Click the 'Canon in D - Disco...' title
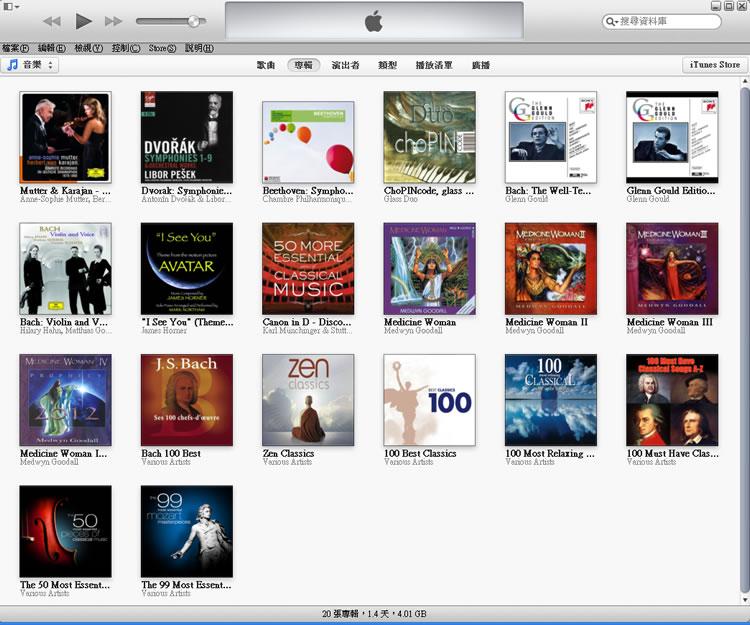The image size is (750, 625). coord(307,322)
